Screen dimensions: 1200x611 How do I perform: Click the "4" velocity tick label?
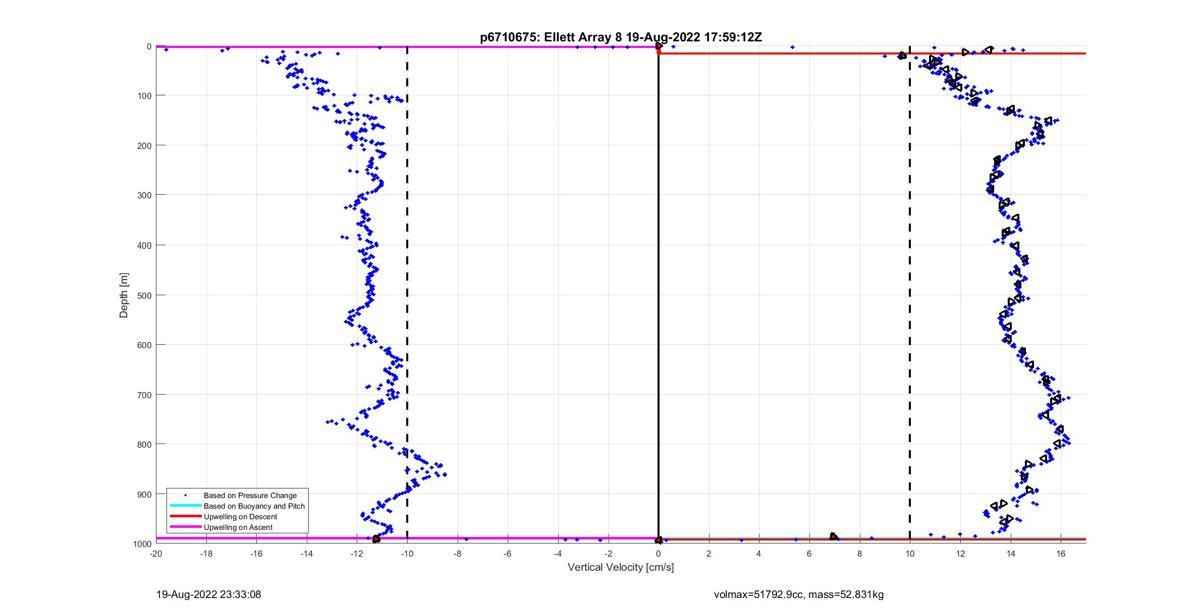[x=758, y=553]
